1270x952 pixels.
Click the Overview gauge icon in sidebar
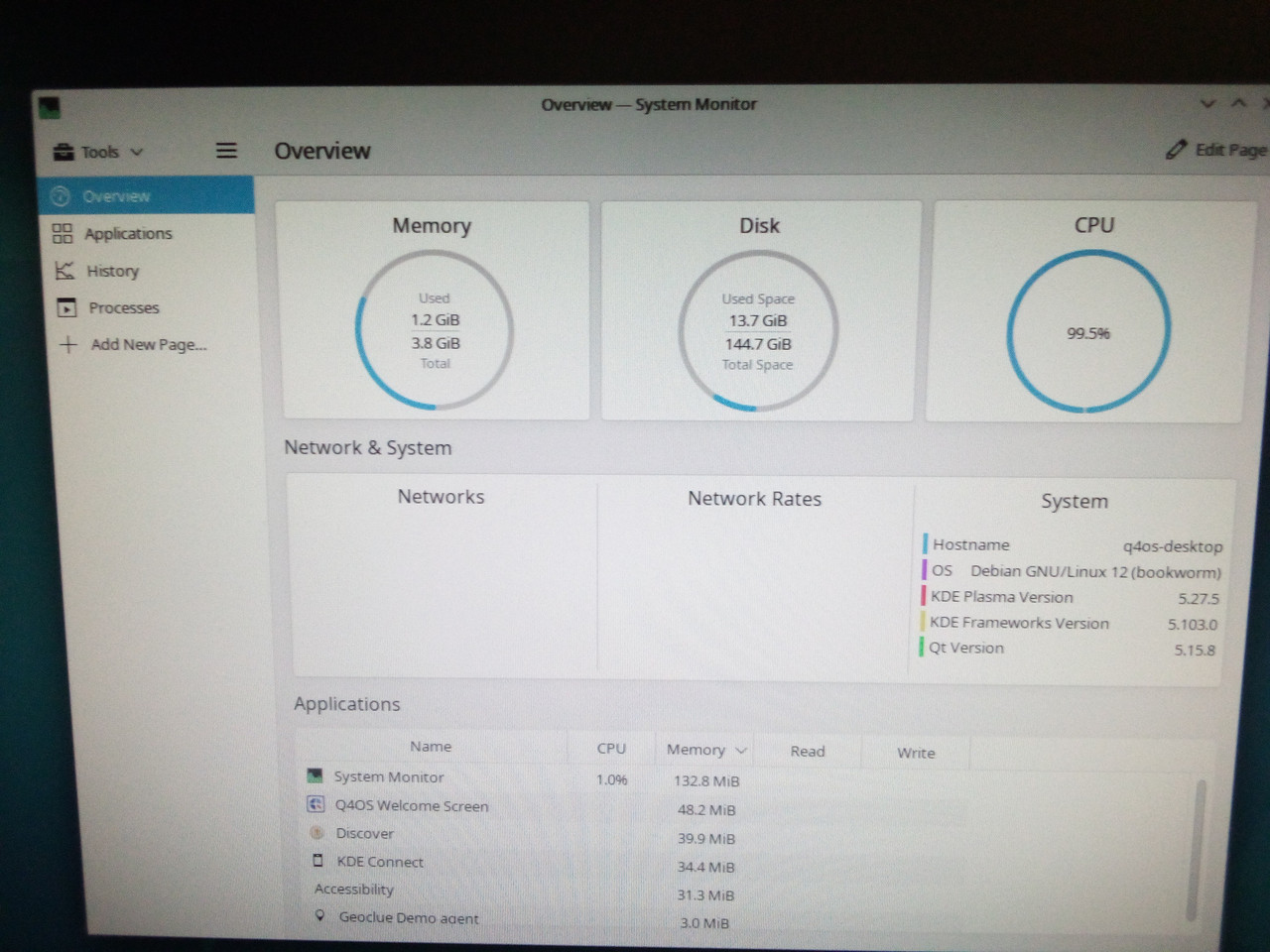click(61, 196)
